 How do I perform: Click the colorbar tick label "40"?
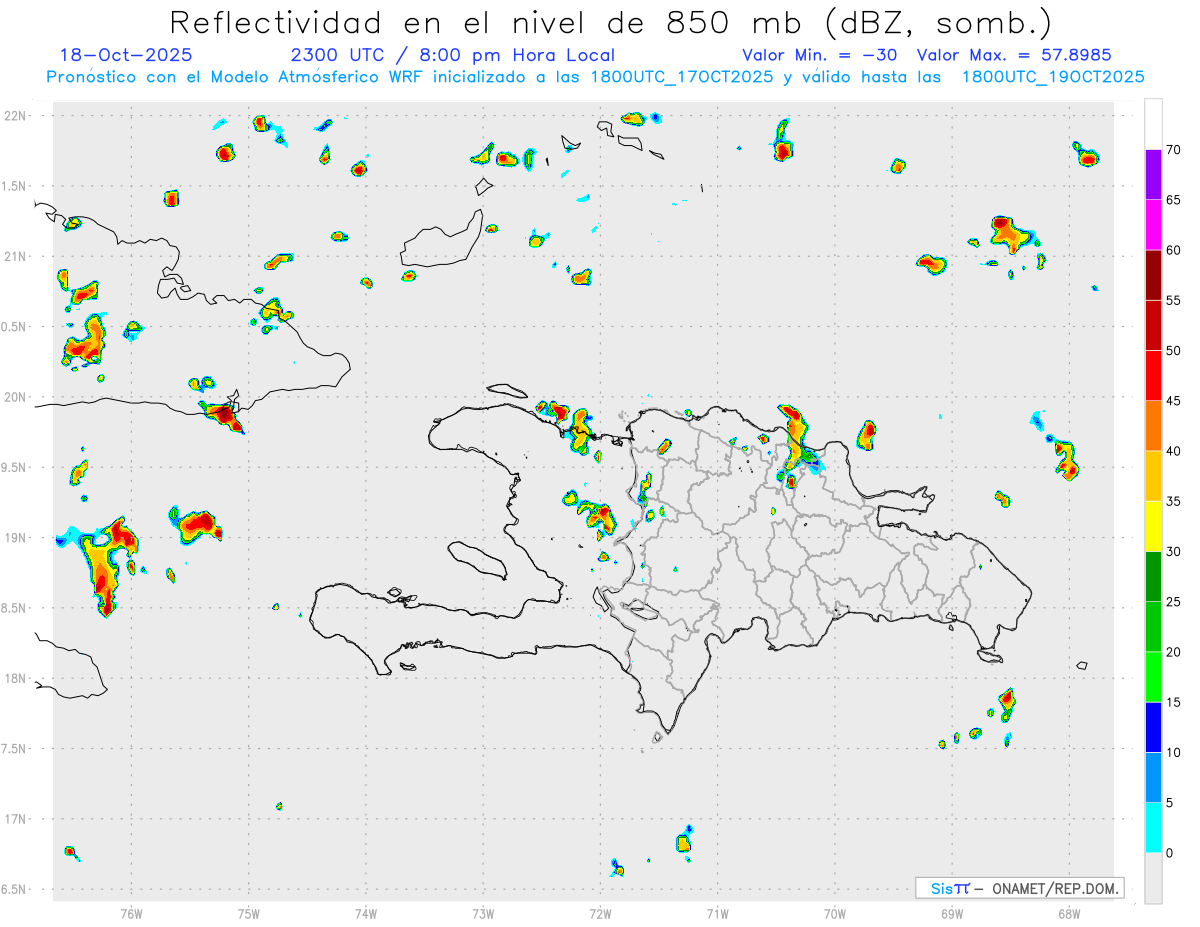[x=1173, y=451]
